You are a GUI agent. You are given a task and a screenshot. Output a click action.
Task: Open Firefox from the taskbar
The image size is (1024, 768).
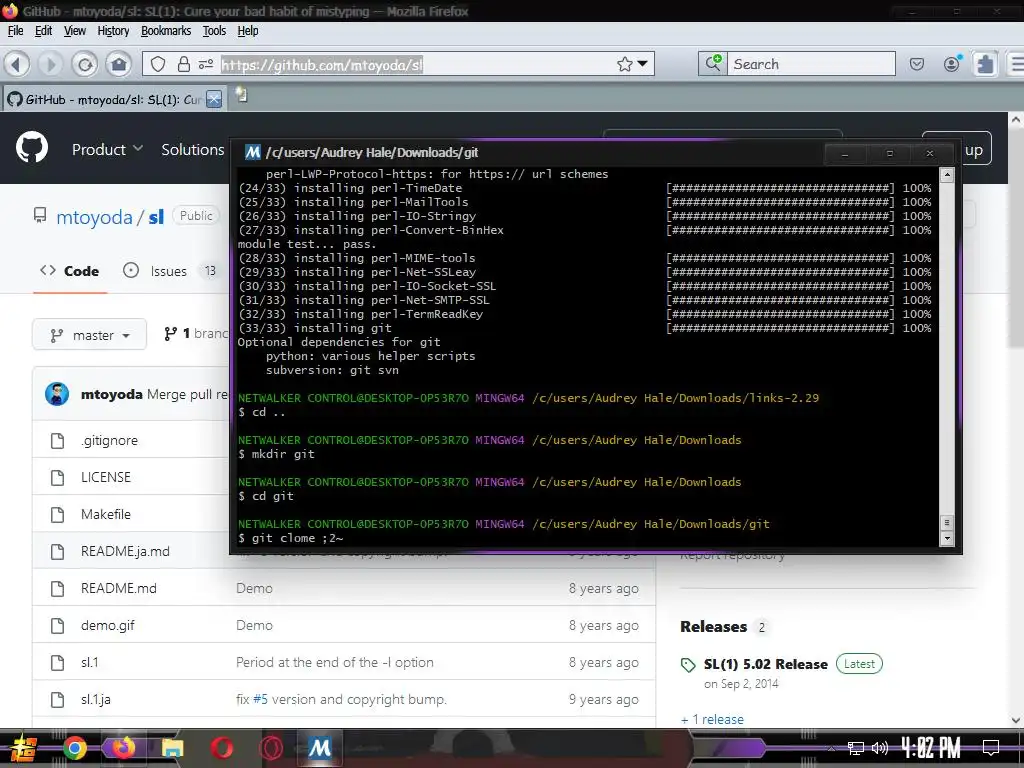point(123,747)
